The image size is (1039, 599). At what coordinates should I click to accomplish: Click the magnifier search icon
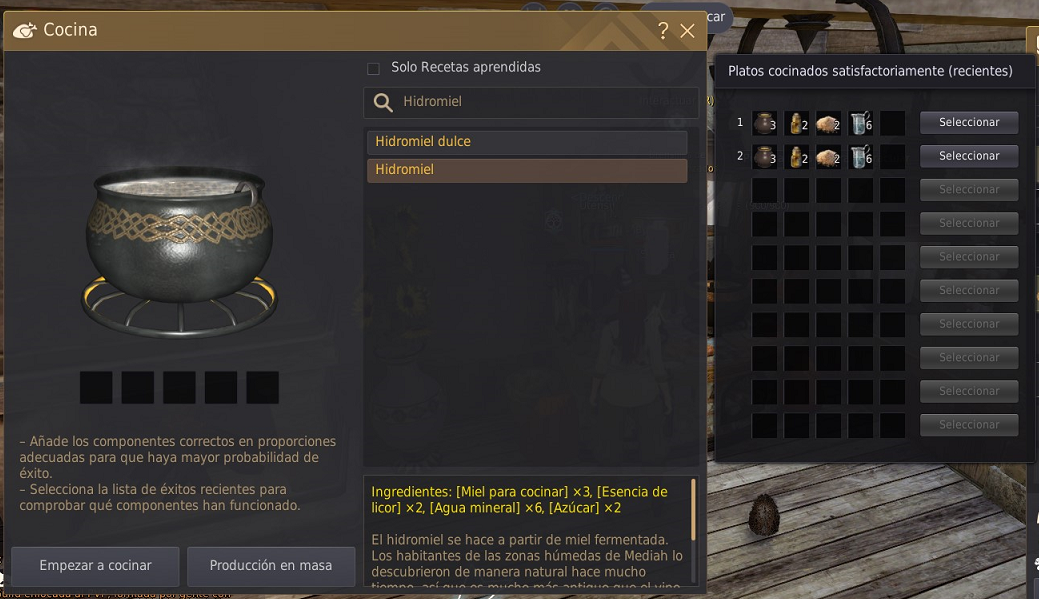click(383, 102)
